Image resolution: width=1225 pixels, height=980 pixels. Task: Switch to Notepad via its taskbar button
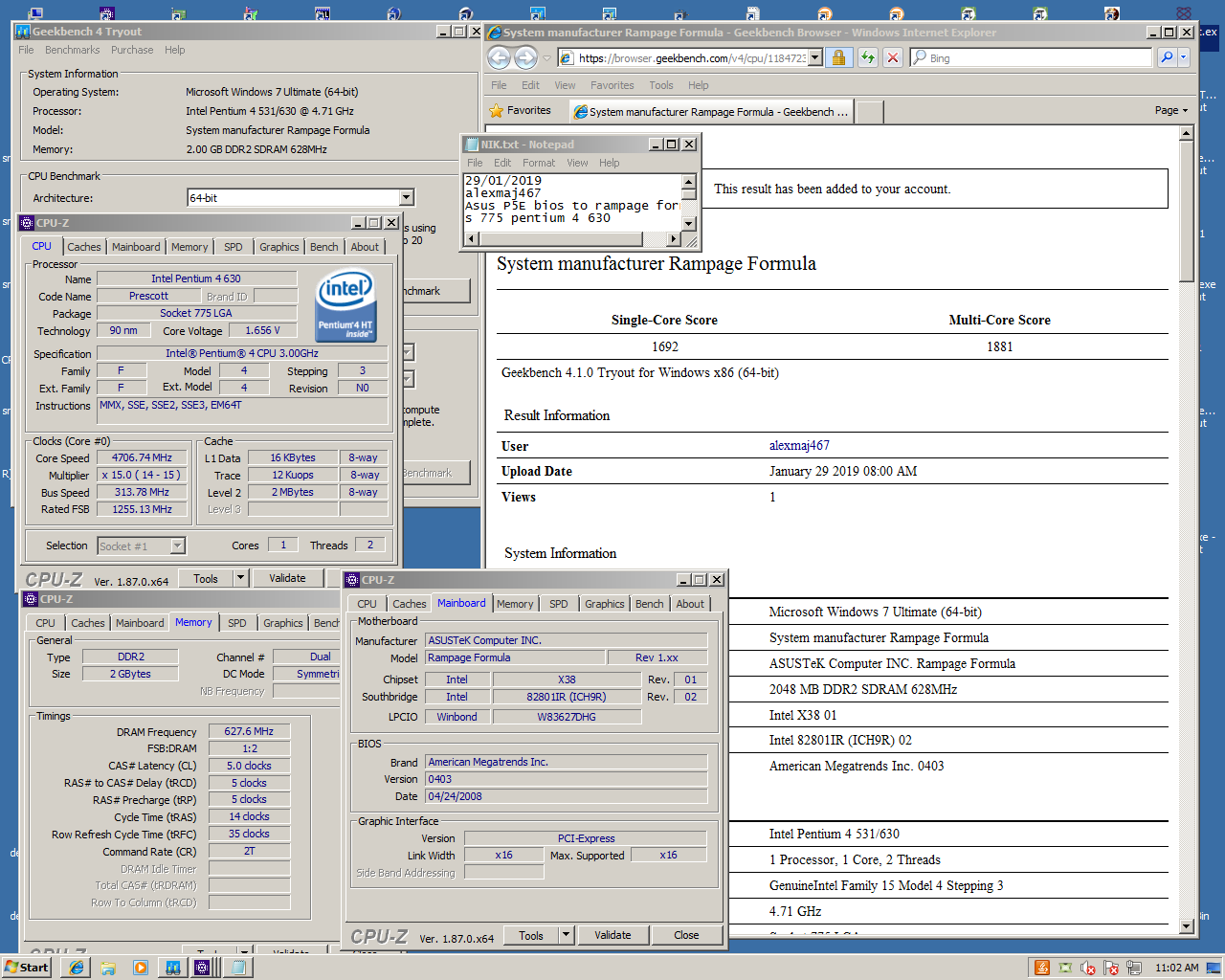pyautogui.click(x=236, y=968)
